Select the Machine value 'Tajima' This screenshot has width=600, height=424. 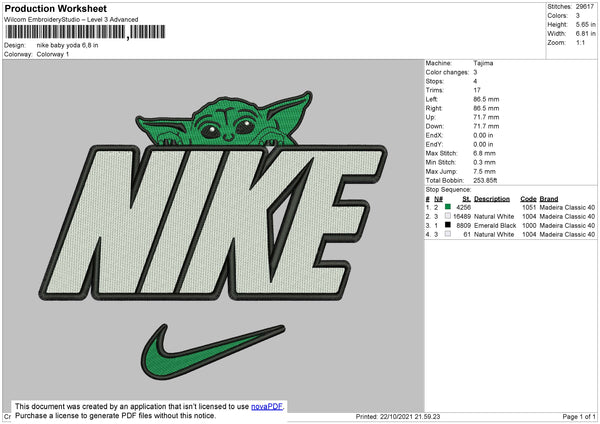[x=483, y=63]
